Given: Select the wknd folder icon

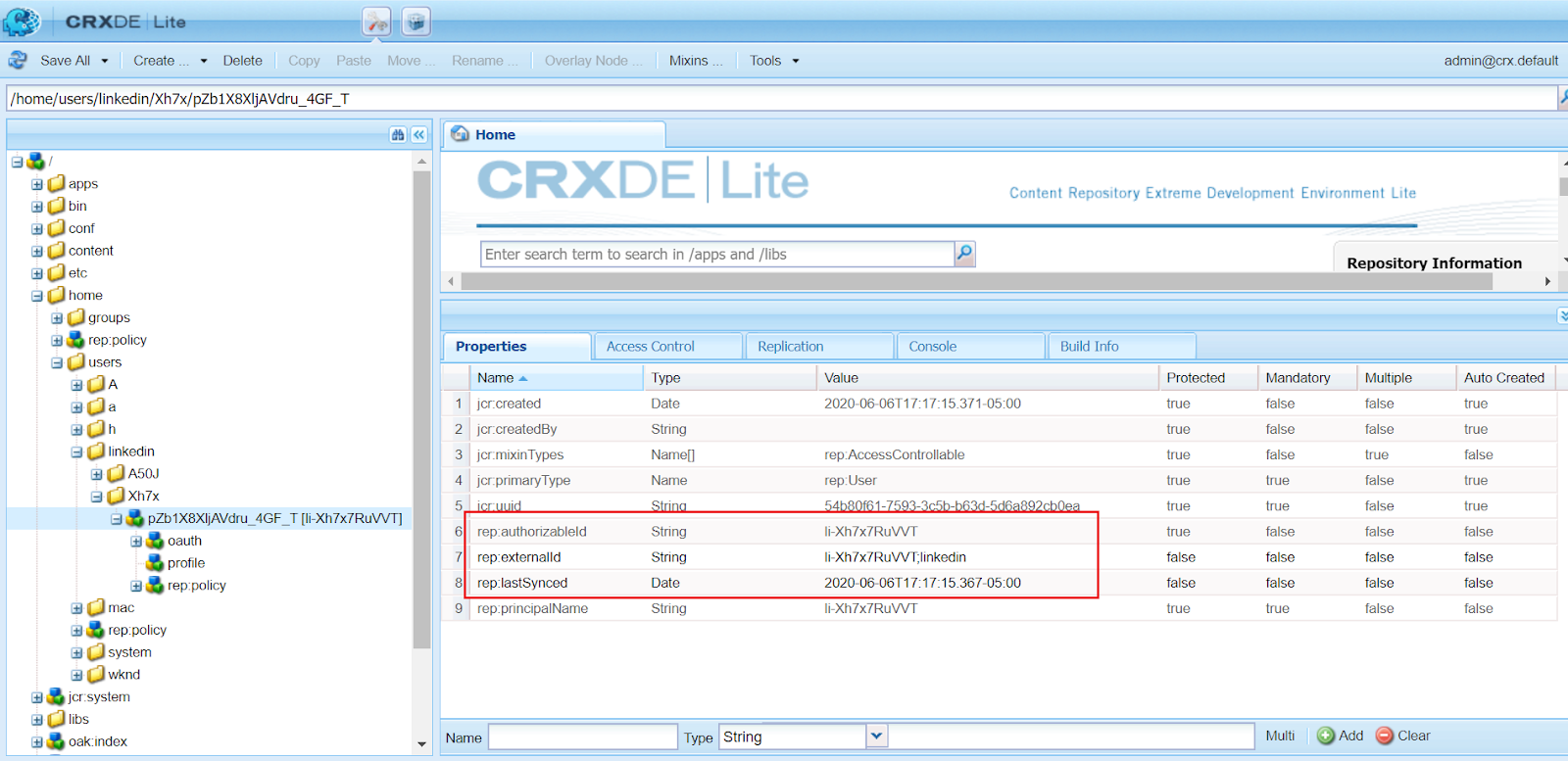Looking at the screenshot, I should point(96,675).
